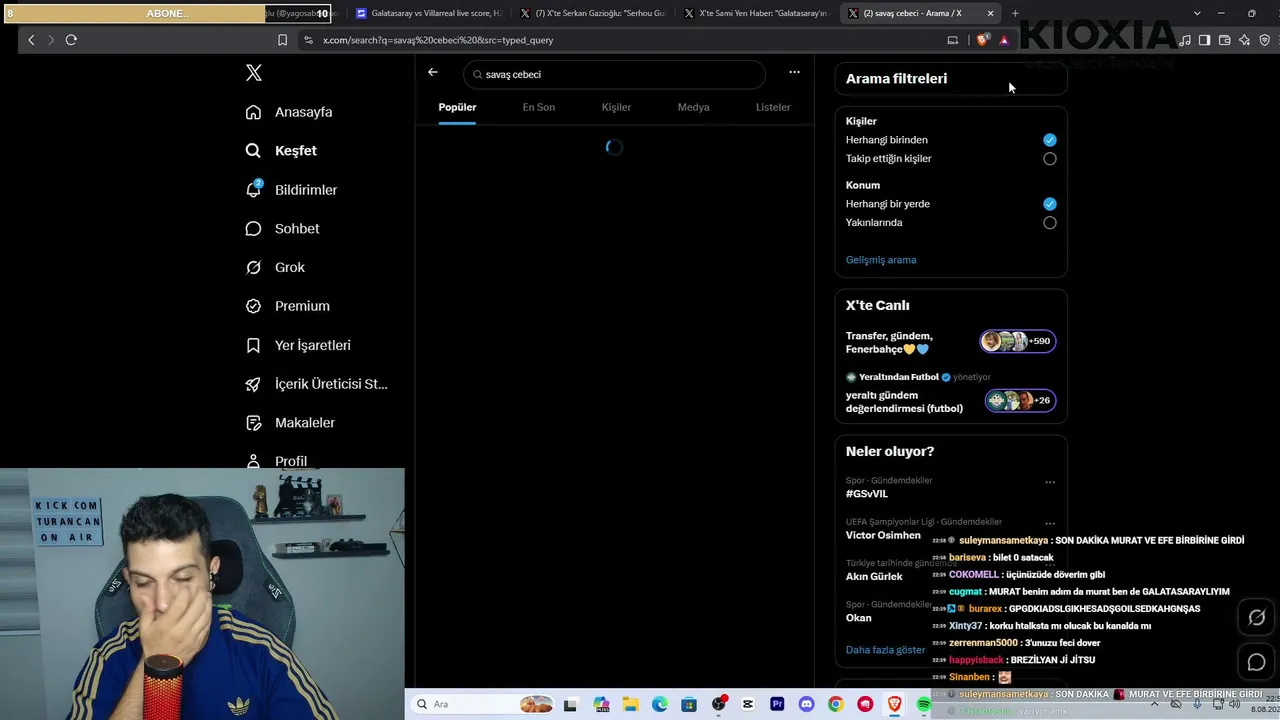
Task: Open Transfer, gündem, Fenerbahçe live space
Action: [x=951, y=342]
